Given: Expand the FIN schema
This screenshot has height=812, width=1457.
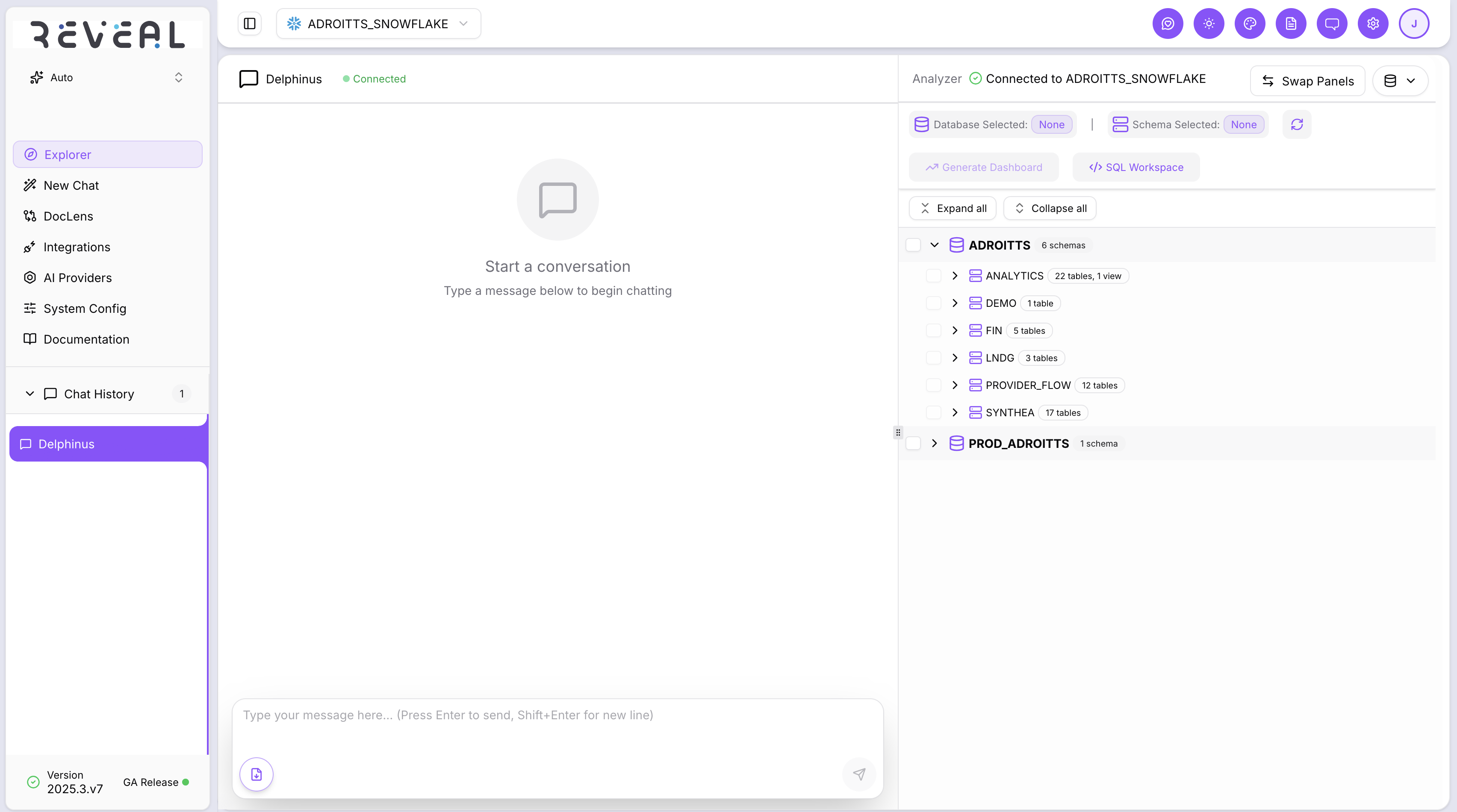Looking at the screenshot, I should 955,330.
